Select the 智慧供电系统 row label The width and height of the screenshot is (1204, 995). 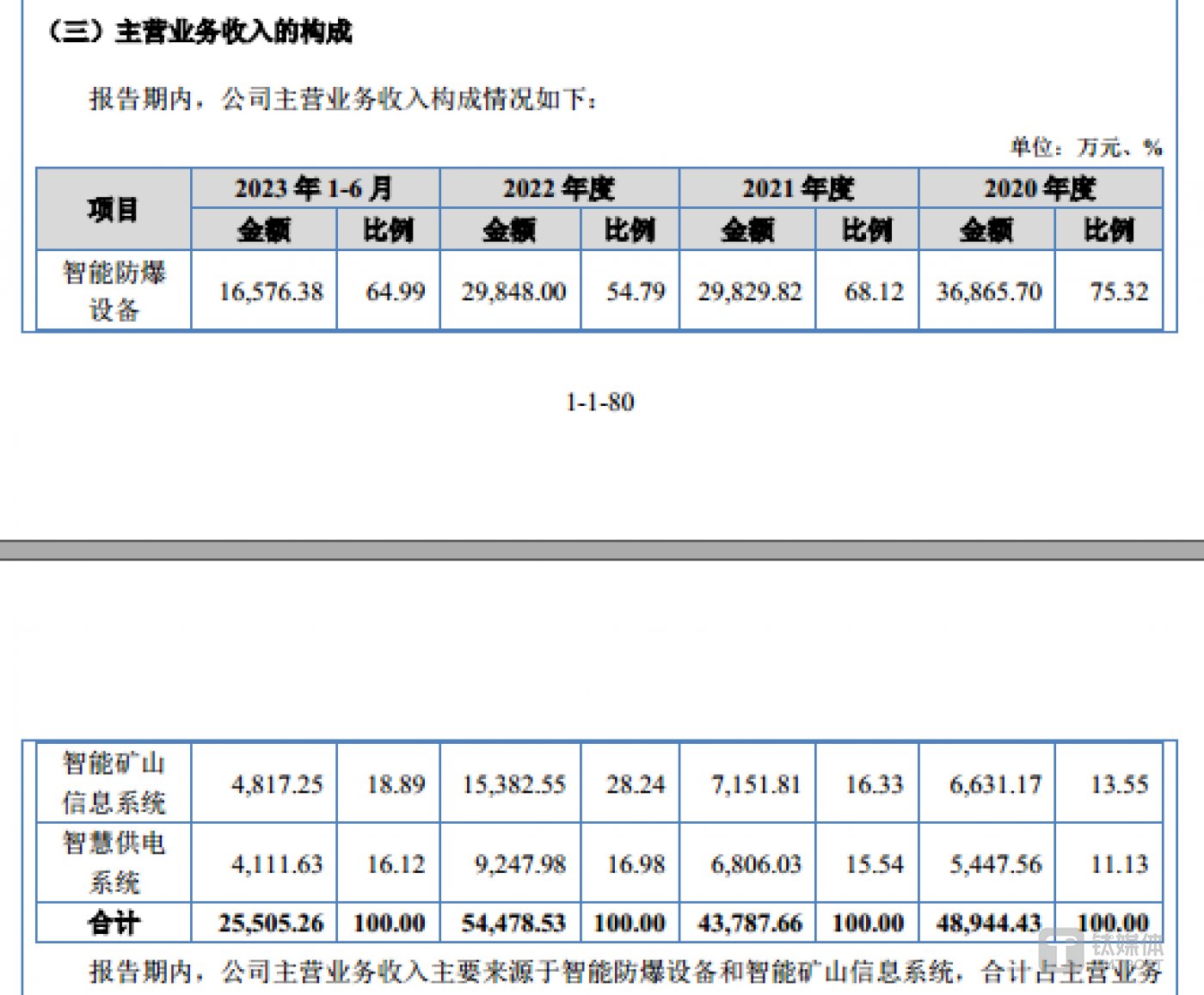coord(114,863)
